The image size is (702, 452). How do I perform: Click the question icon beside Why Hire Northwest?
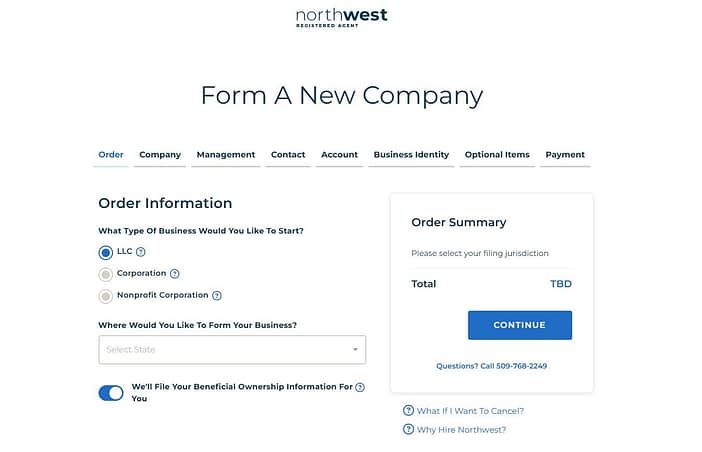coord(408,429)
